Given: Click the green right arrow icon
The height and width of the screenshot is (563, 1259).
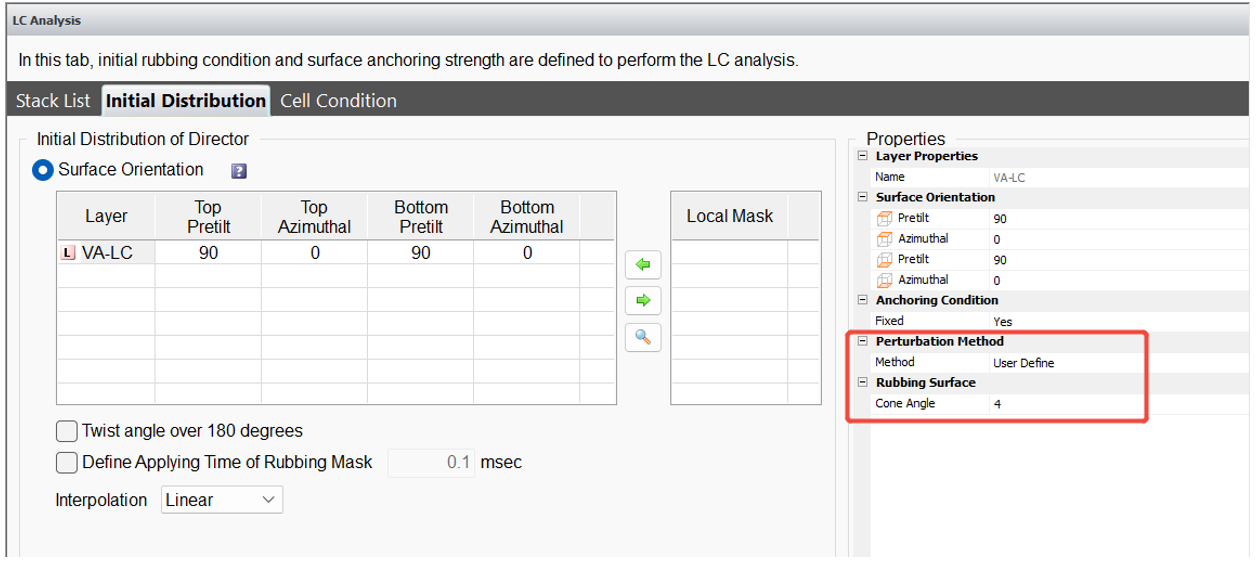Looking at the screenshot, I should coord(643,300).
